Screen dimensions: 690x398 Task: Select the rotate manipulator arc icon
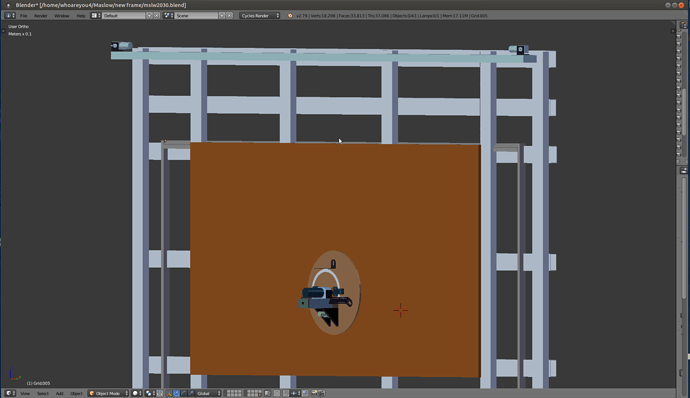[184, 393]
